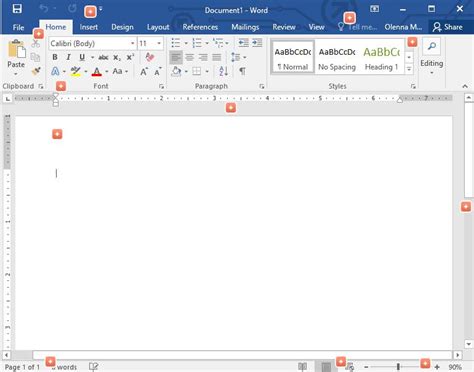Cut selection with the scissors icon
The height and width of the screenshot is (372, 474).
click(x=35, y=44)
